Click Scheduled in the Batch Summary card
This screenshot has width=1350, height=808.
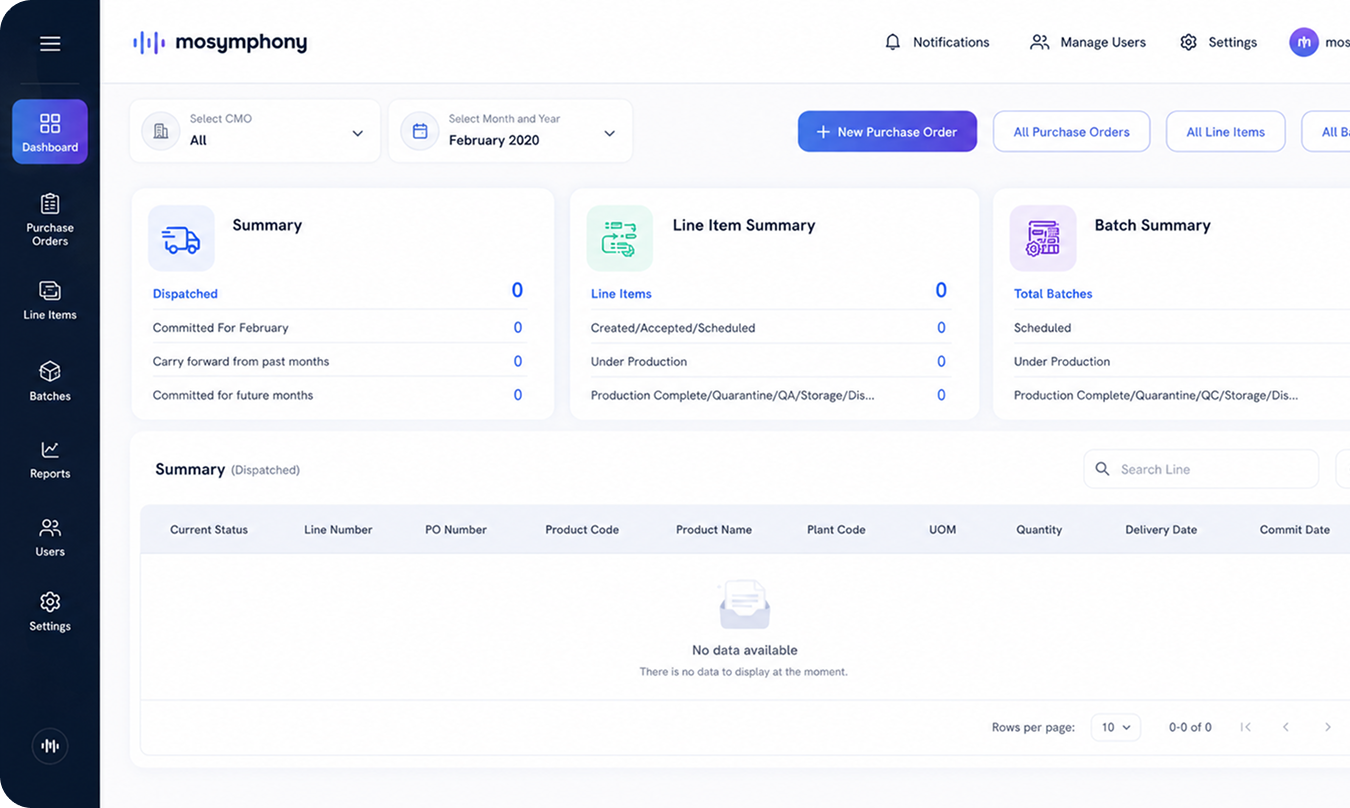pyautogui.click(x=1042, y=327)
